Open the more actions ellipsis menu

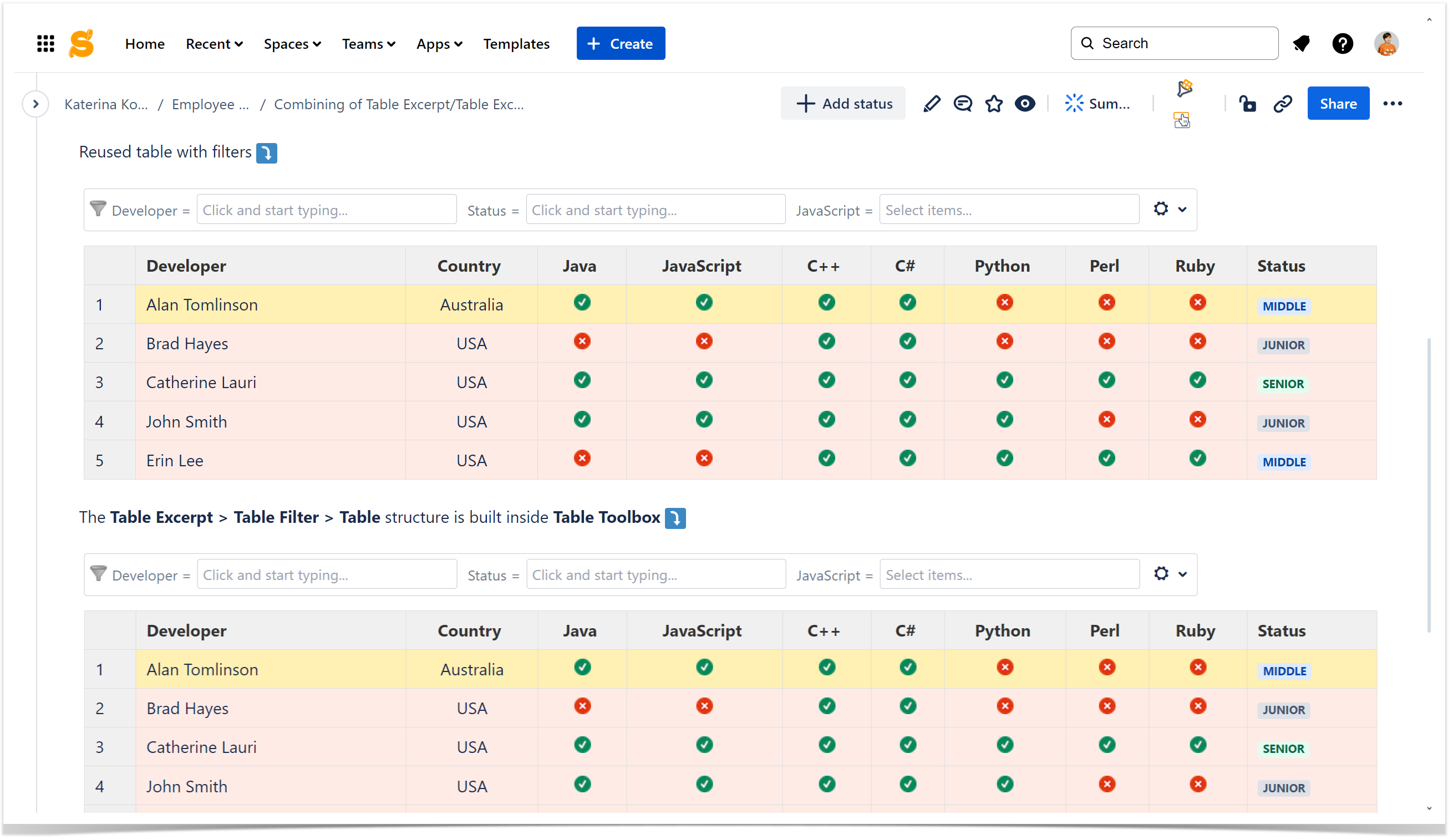(x=1392, y=104)
